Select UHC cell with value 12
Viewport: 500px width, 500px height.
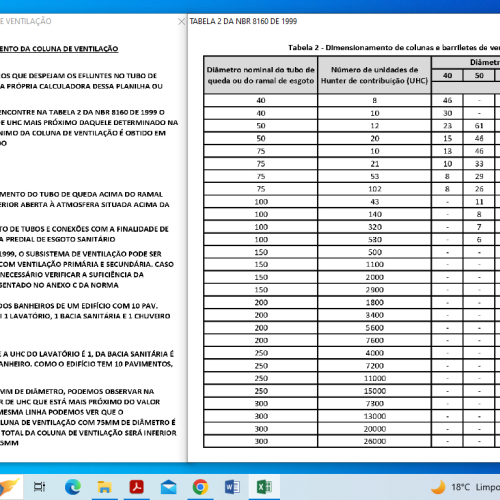click(374, 126)
